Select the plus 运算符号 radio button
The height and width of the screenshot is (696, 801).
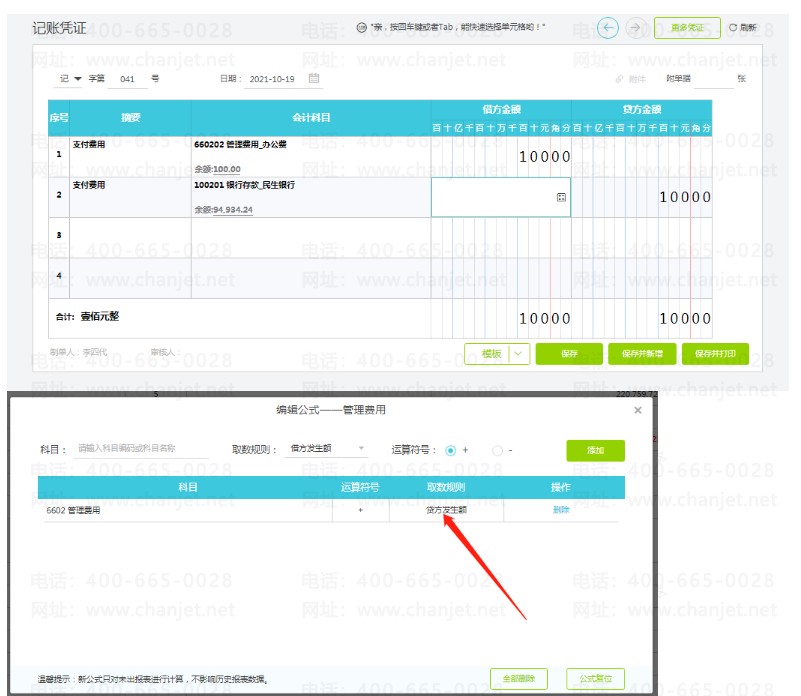[x=451, y=450]
